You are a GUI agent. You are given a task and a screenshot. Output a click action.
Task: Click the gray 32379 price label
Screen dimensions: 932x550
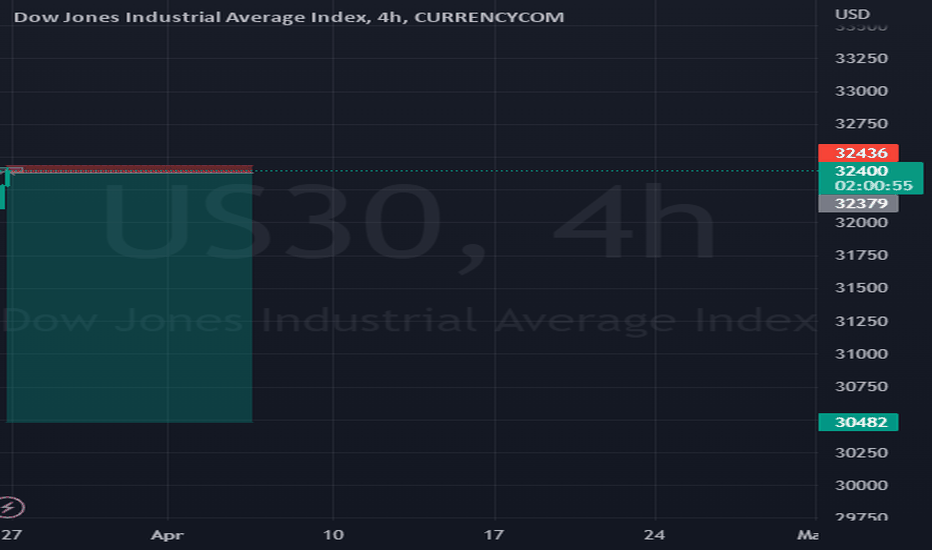click(858, 203)
